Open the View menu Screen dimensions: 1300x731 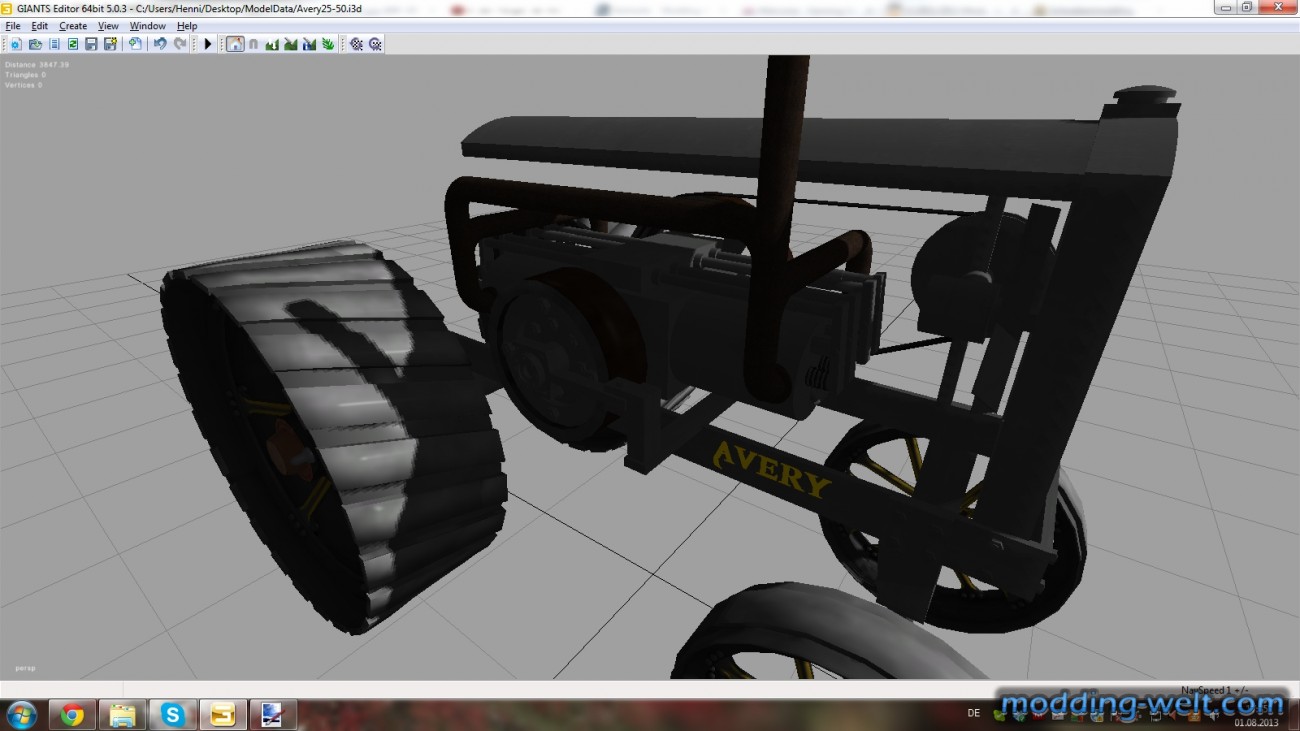[x=108, y=26]
